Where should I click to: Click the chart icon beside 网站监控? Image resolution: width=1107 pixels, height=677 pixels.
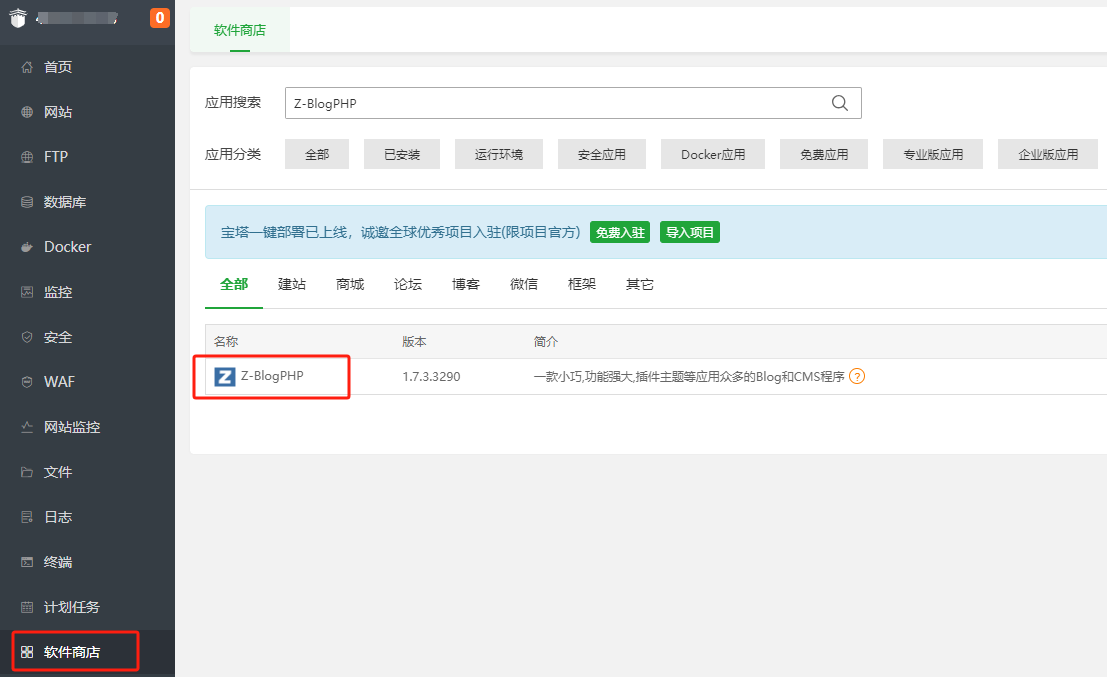(27, 427)
